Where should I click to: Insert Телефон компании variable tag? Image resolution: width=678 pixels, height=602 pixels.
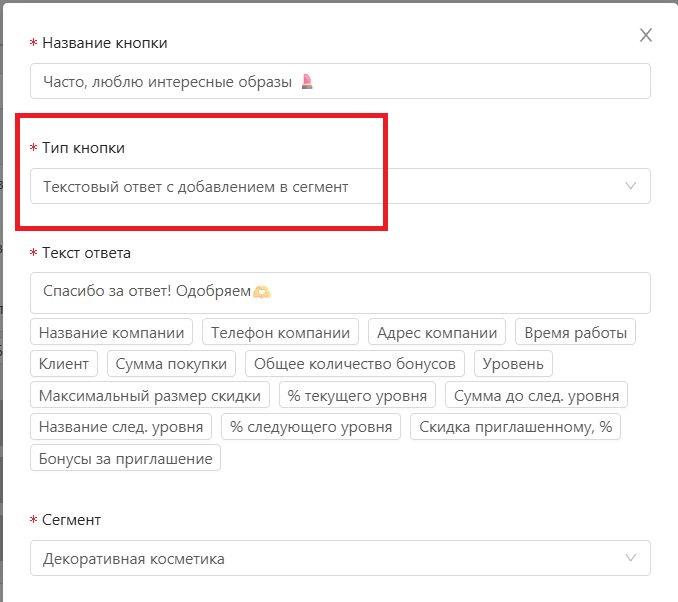coord(280,332)
